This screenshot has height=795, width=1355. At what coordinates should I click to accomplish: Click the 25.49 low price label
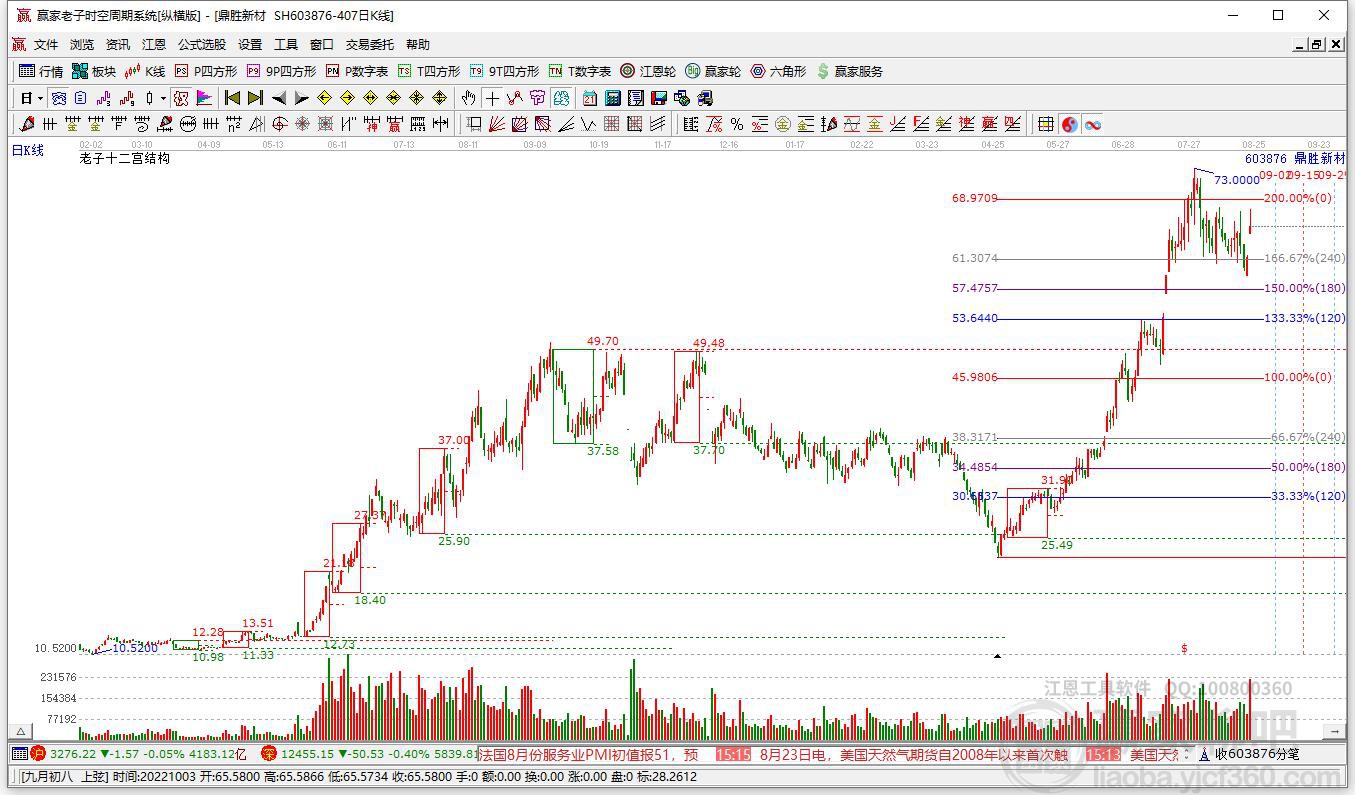[x=1056, y=545]
